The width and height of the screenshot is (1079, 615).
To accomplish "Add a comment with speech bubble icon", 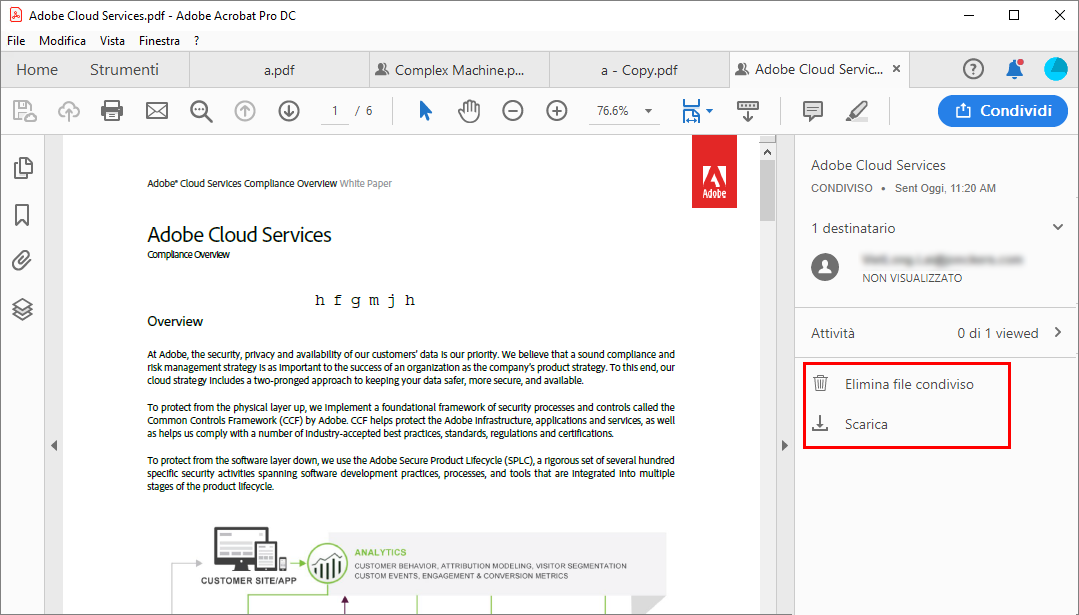I will [813, 111].
